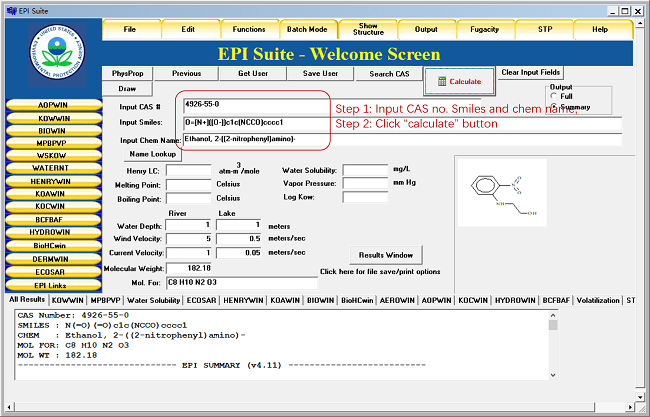Launch the AOPWIN module from sidebar
650x417 pixels.
[x=53, y=105]
